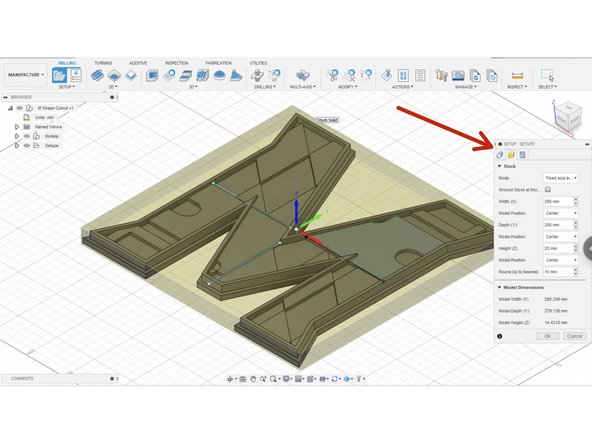Click the Generate toolpath icon in Modify group

point(333,76)
